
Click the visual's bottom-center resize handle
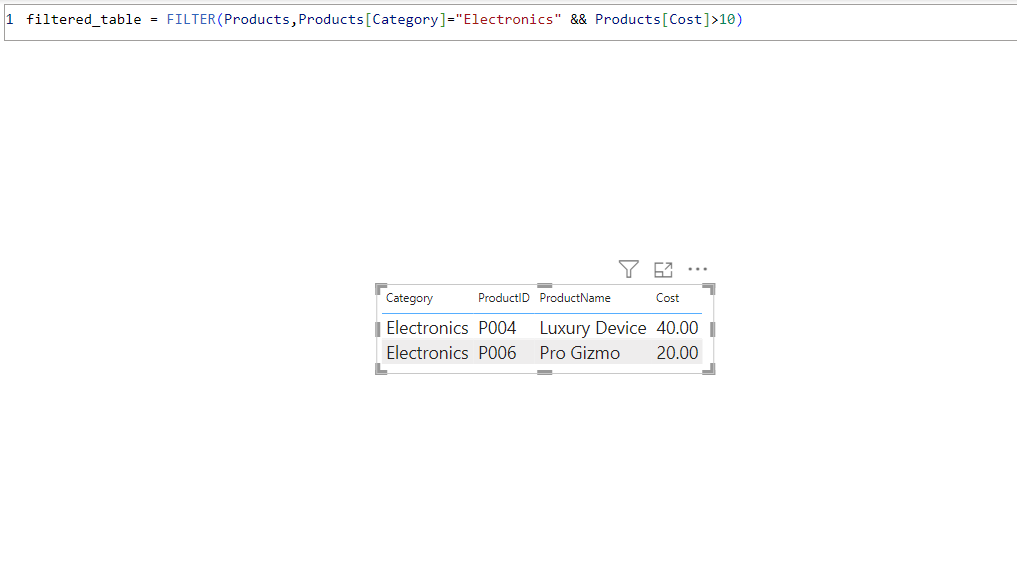(x=545, y=372)
